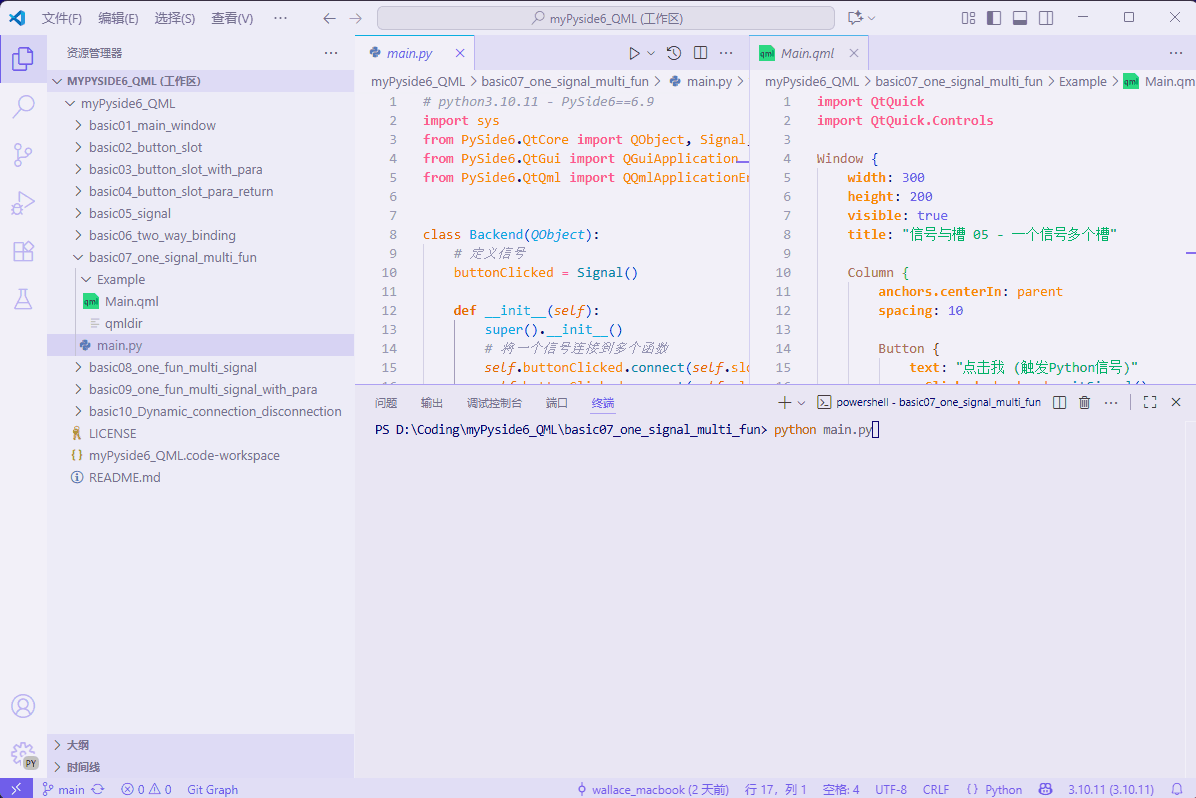Image resolution: width=1196 pixels, height=798 pixels.
Task: Close the main.py editor tab
Action: click(x=460, y=53)
